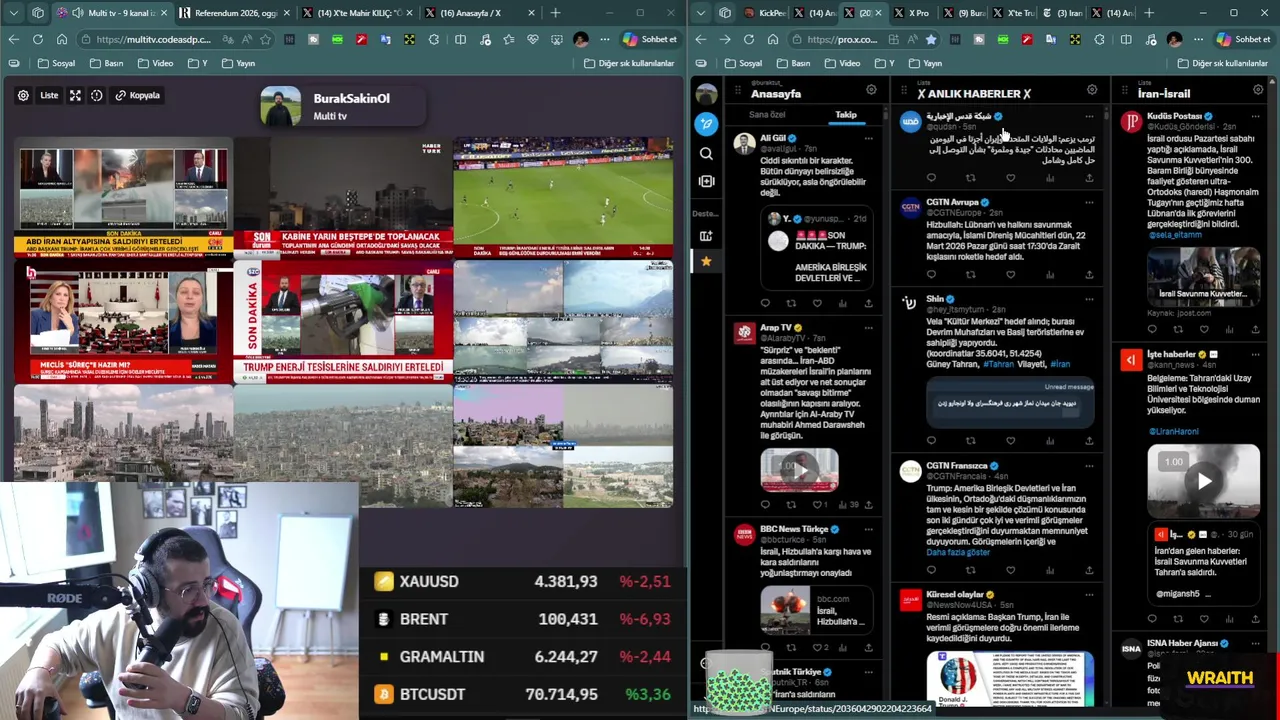
Task: Select the TRUMP ENERJİ TESİSLERİNE stream tile
Action: tap(343, 323)
